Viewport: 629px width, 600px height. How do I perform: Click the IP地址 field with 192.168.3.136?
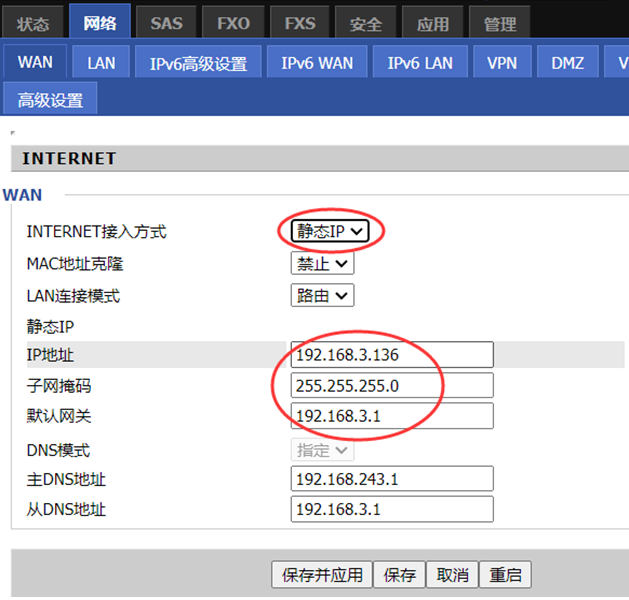(x=392, y=355)
